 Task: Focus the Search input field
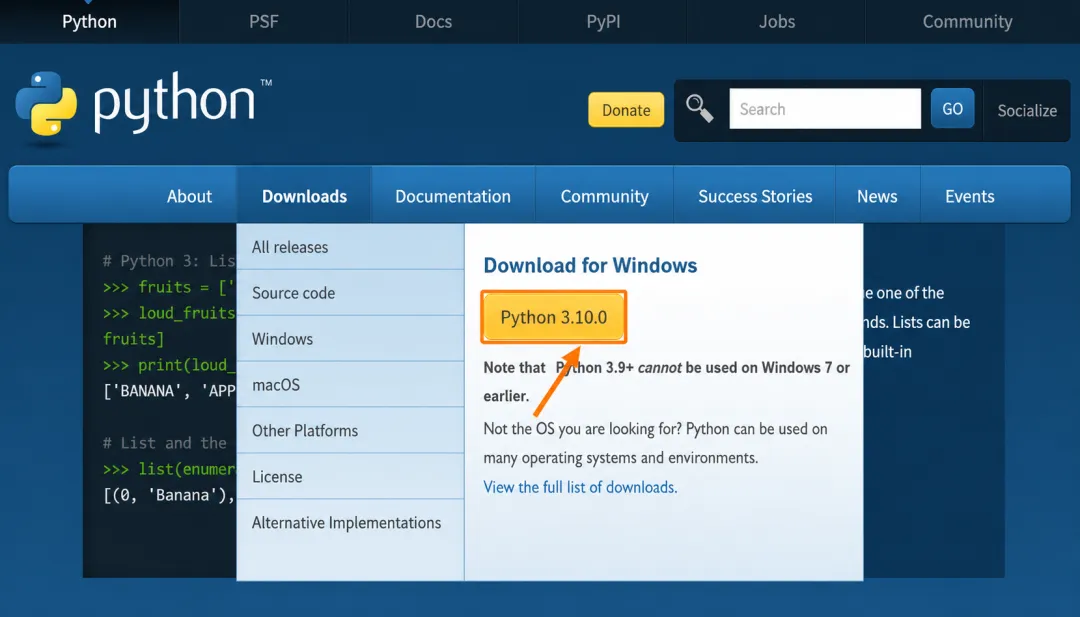click(825, 108)
